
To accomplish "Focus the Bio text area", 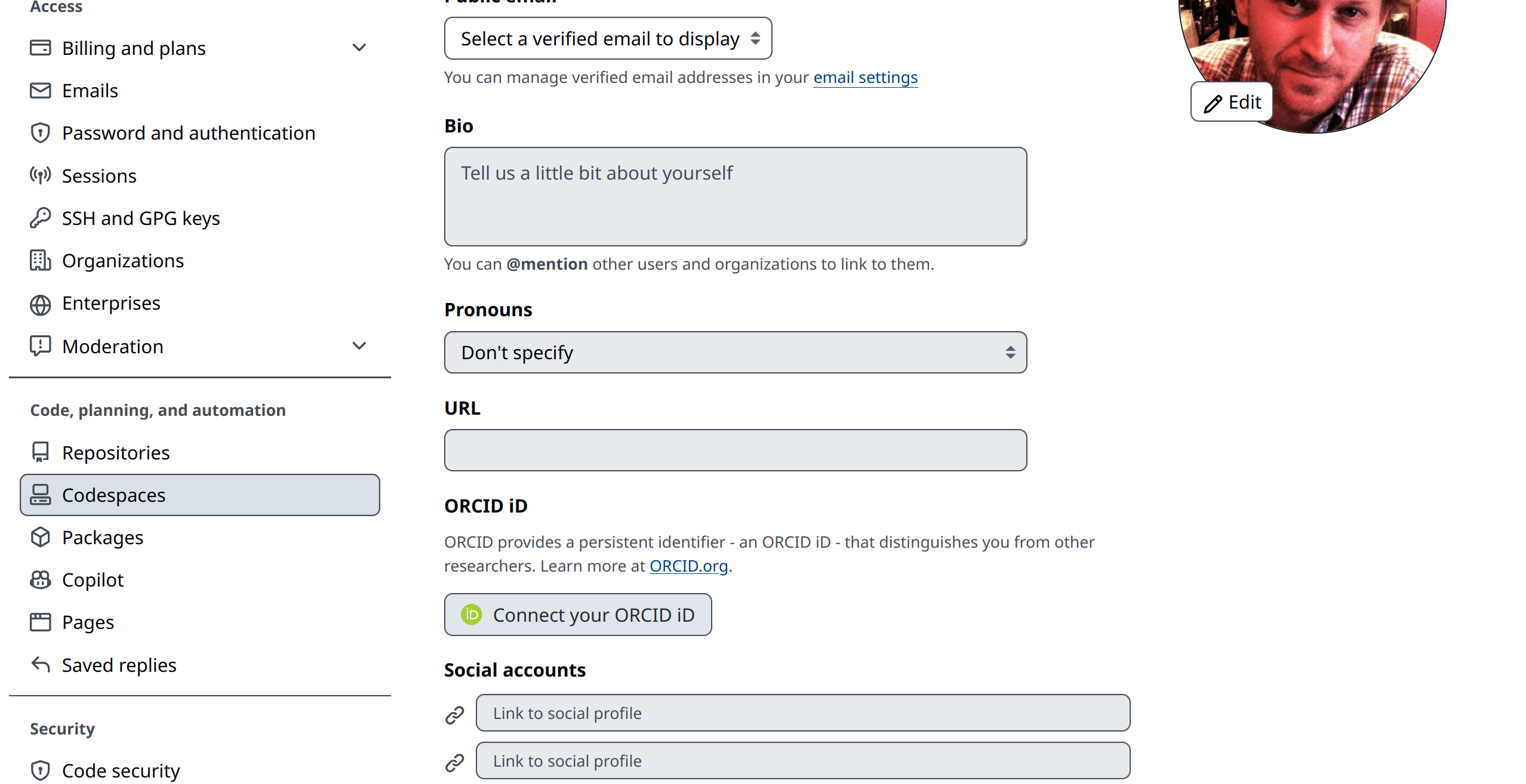I will 735,197.
